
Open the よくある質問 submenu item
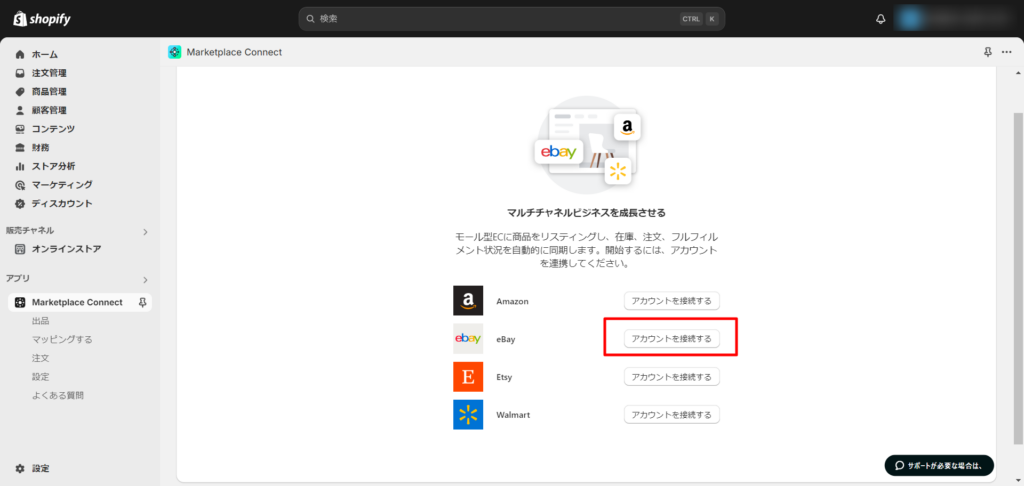pyautogui.click(x=57, y=395)
